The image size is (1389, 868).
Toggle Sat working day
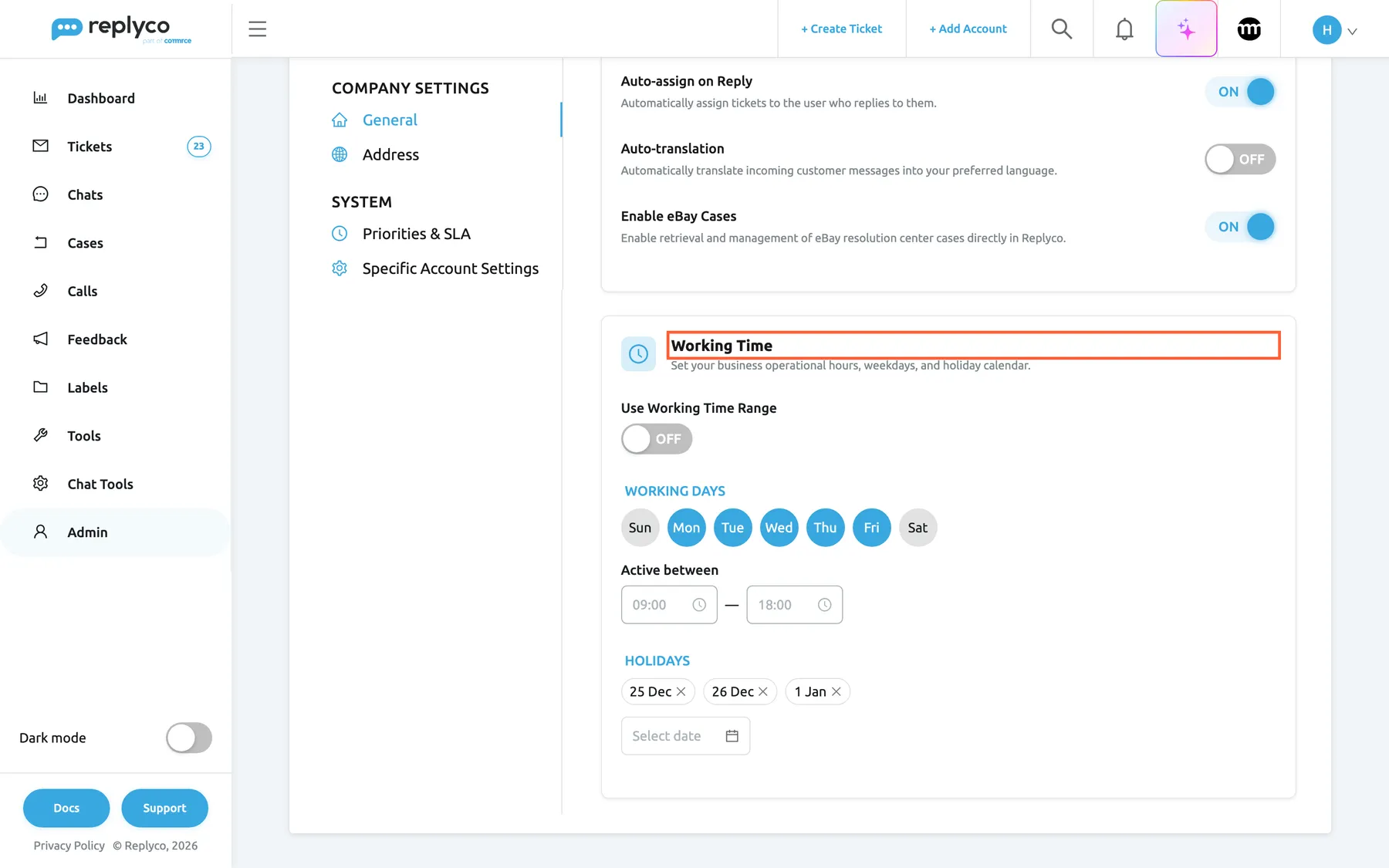click(x=918, y=528)
